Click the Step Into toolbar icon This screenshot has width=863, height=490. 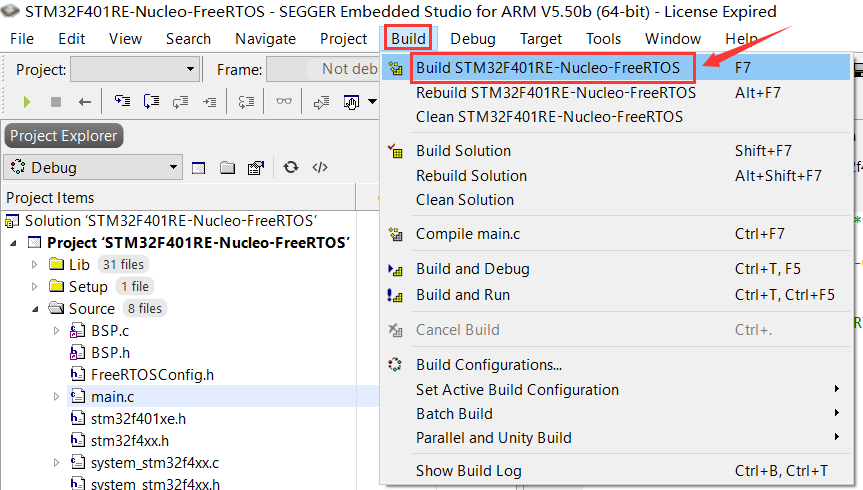tap(122, 101)
